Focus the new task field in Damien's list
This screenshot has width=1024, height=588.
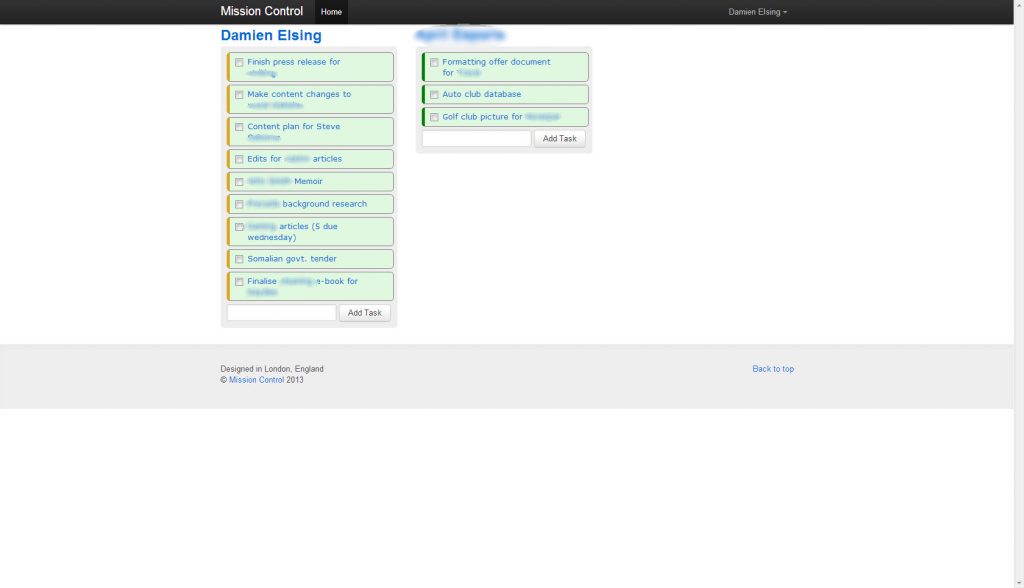(x=281, y=313)
